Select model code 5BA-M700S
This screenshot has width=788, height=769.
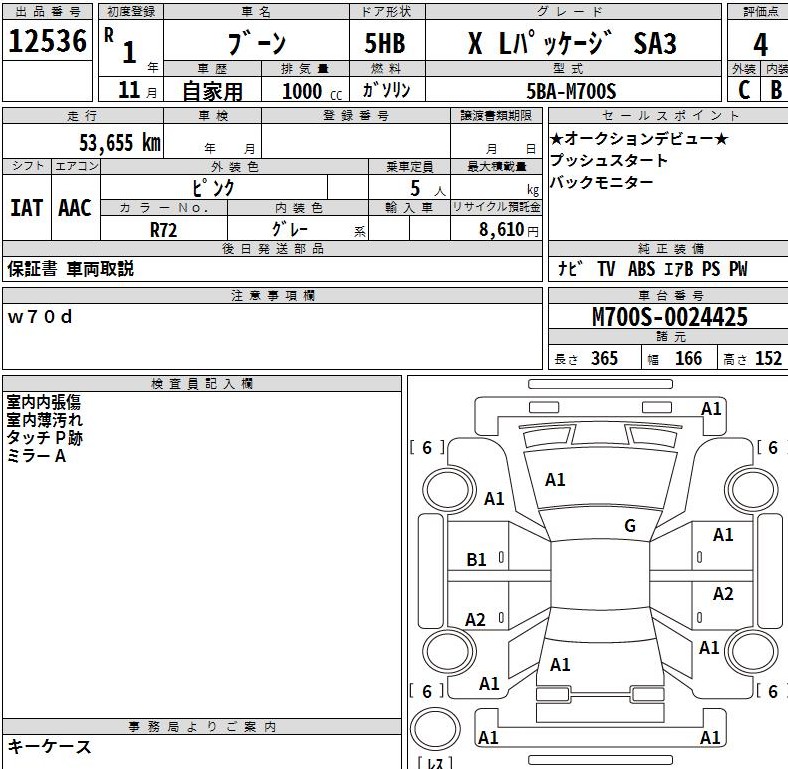click(571, 91)
